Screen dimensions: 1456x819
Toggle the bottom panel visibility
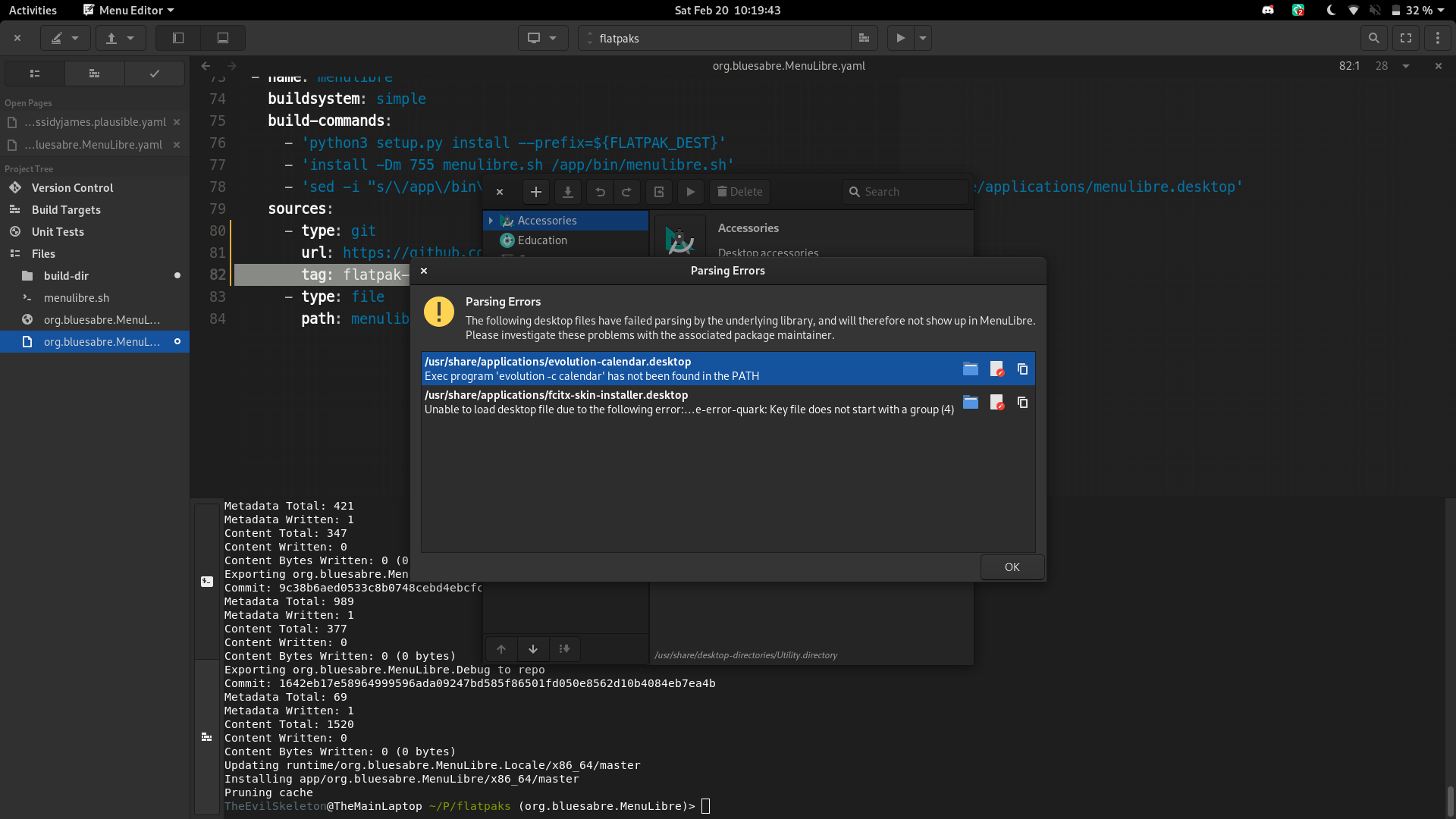point(222,37)
